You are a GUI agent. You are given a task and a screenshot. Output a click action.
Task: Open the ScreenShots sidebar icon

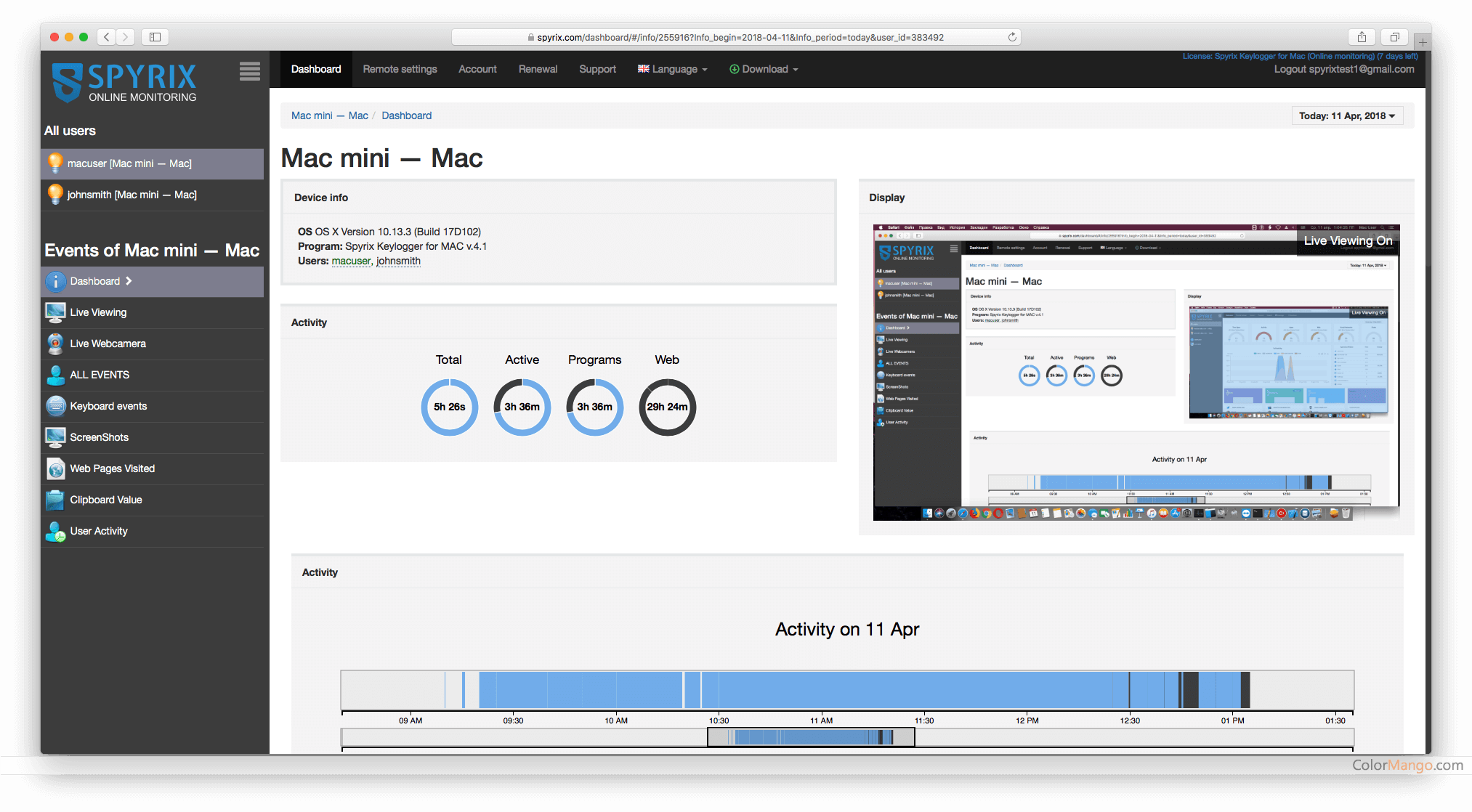point(55,437)
